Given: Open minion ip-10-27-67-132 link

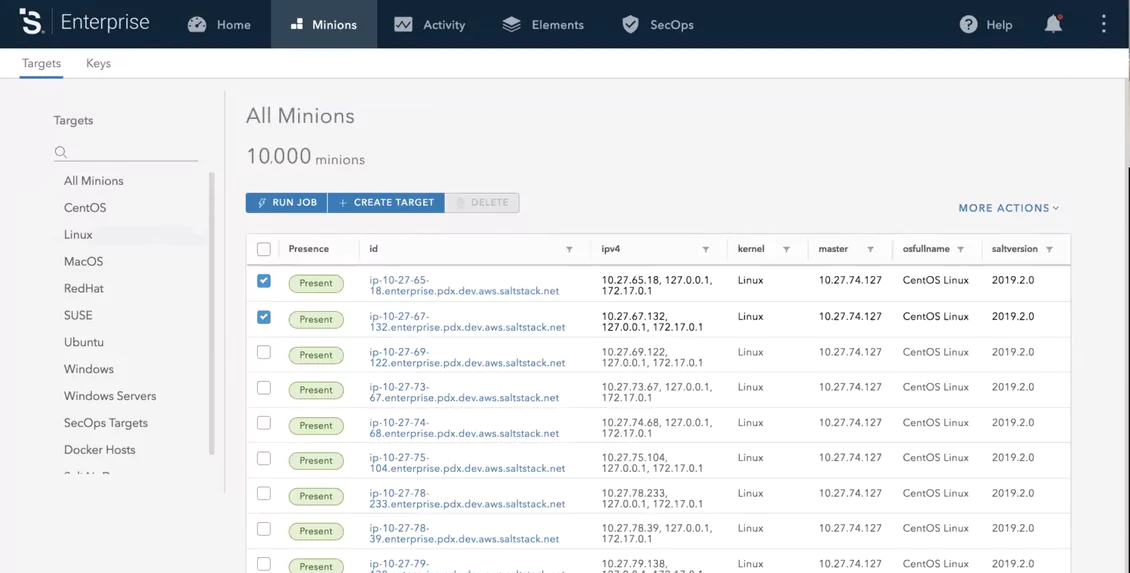Looking at the screenshot, I should (x=467, y=321).
